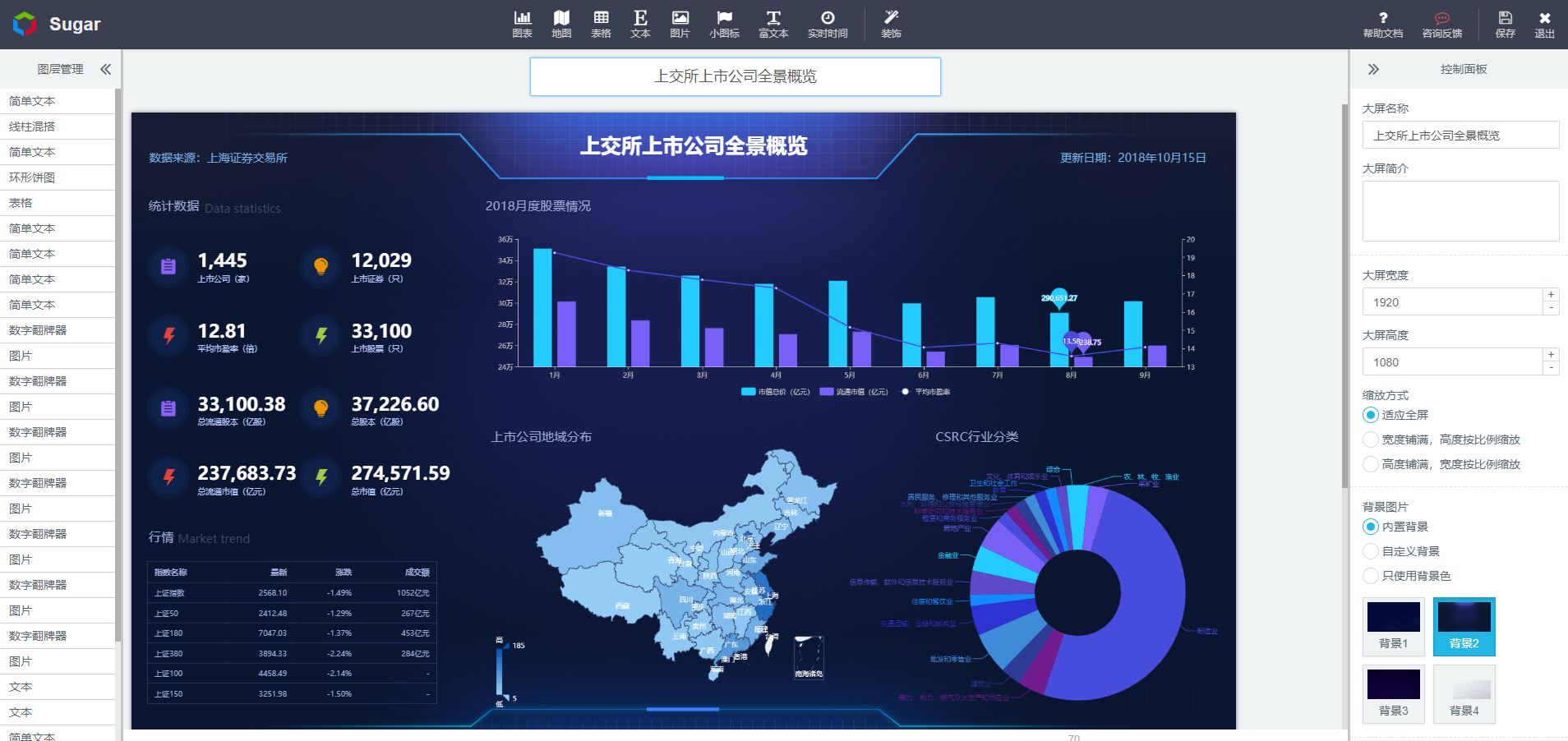
Task: Open the 装饰 decoration tool
Action: pos(891,25)
